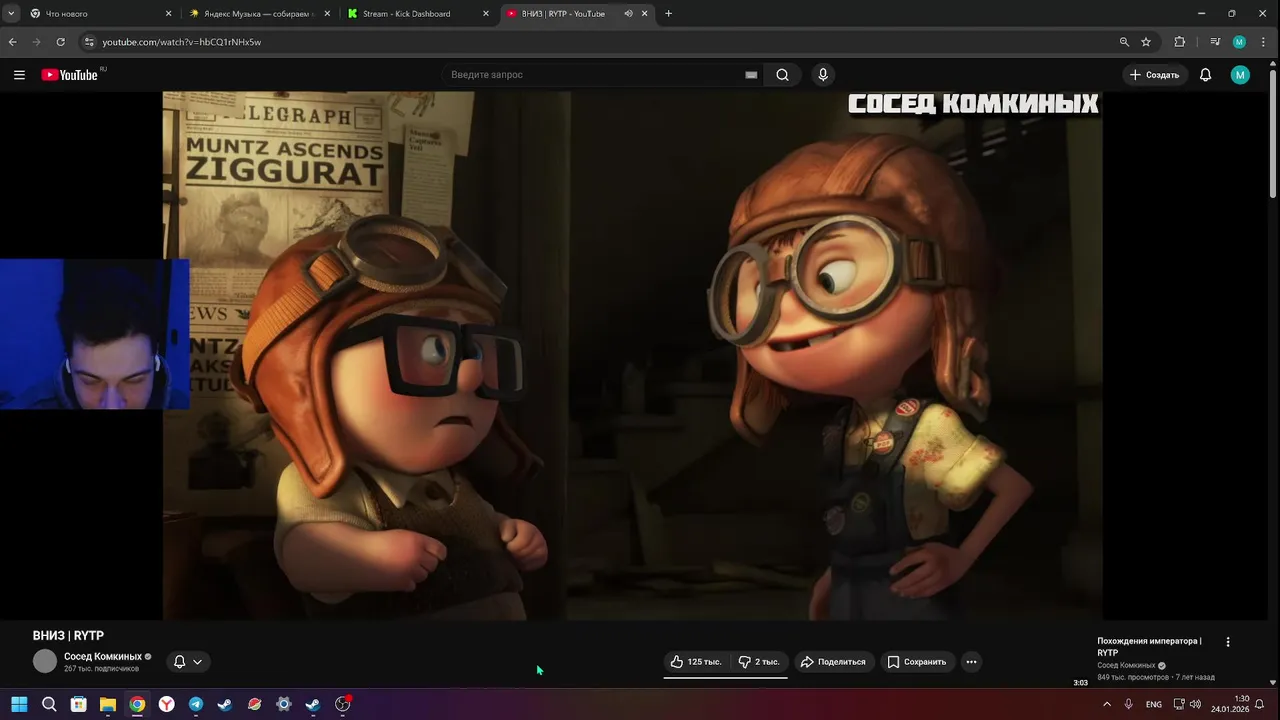Open Windows taskbar search

[x=49, y=704]
